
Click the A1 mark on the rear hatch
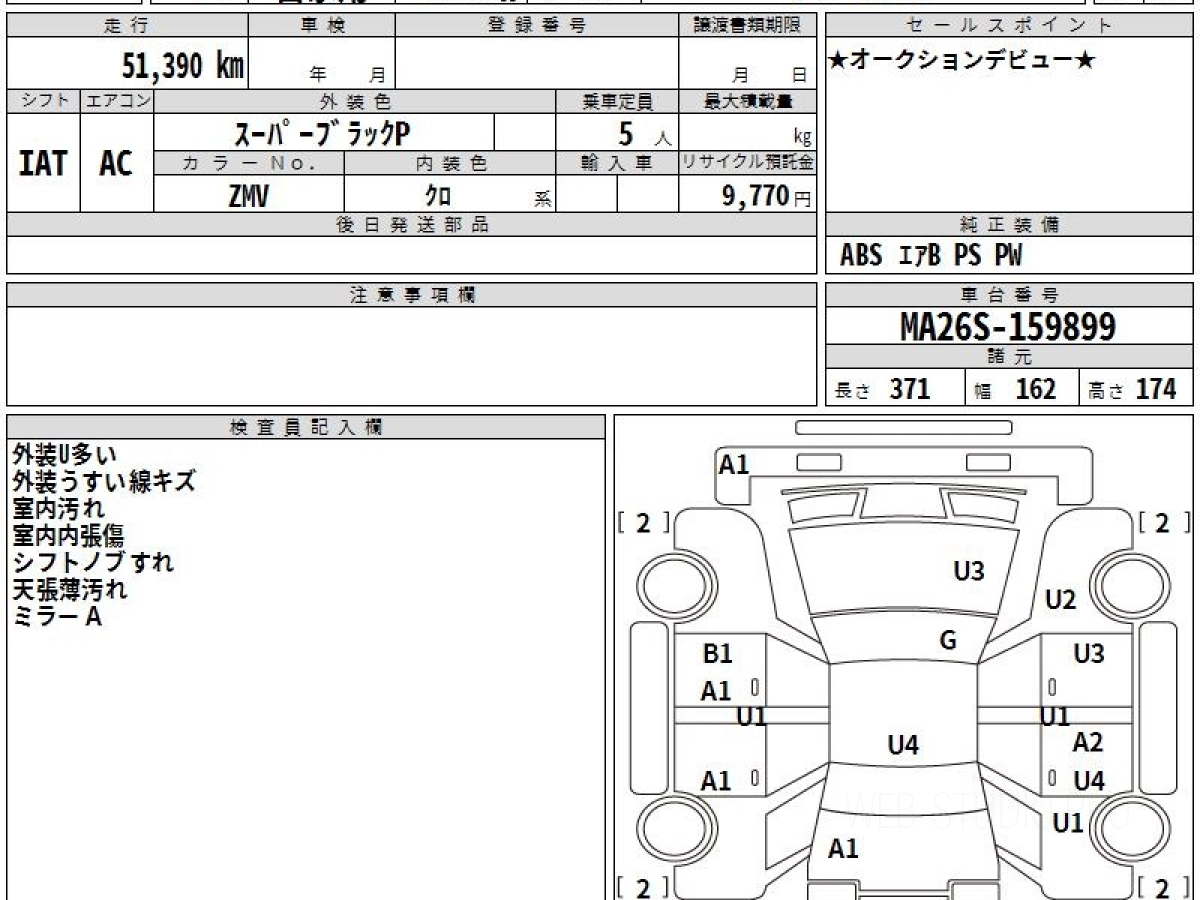pos(843,849)
